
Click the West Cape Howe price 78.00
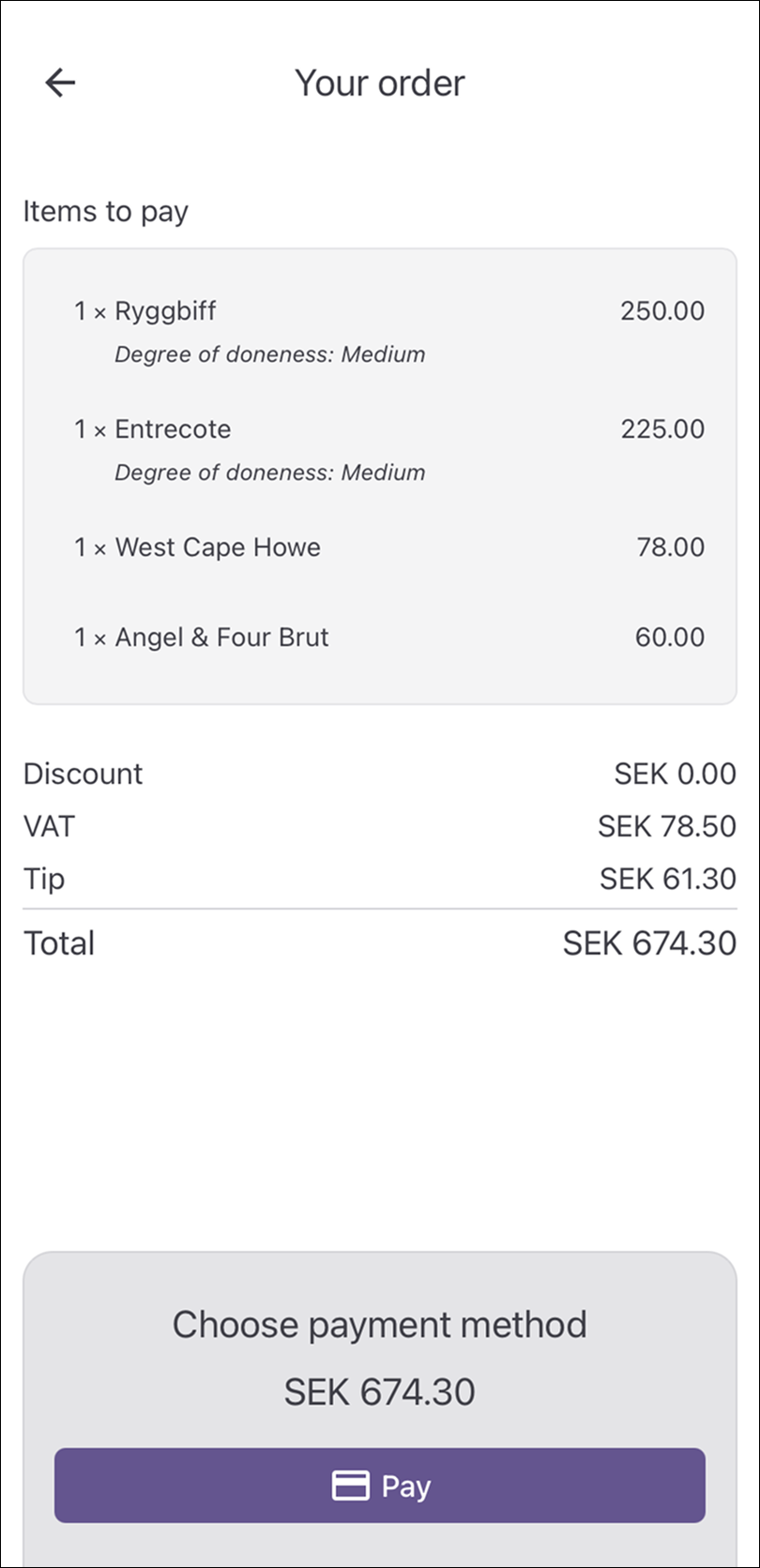(x=670, y=548)
